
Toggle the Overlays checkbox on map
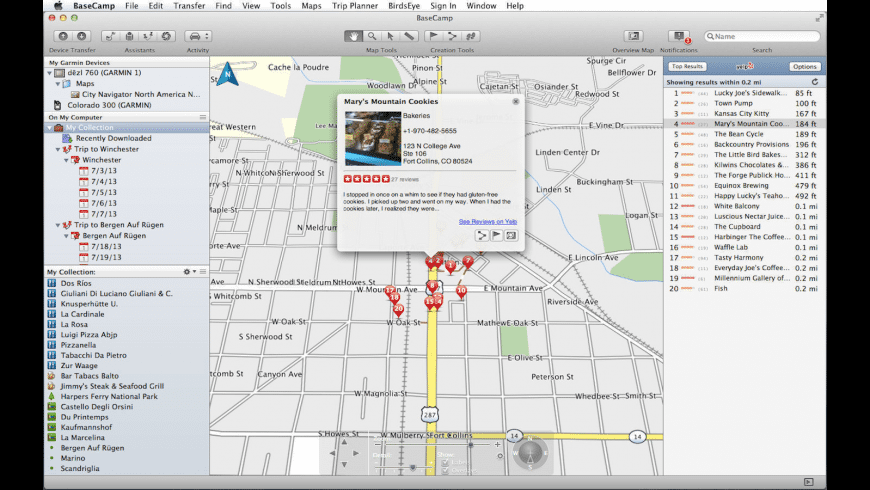(445, 470)
